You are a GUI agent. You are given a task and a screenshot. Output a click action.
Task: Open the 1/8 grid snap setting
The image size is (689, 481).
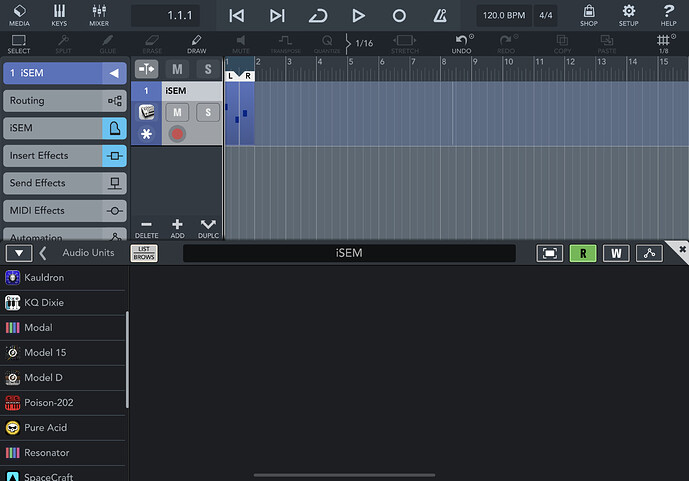[664, 44]
